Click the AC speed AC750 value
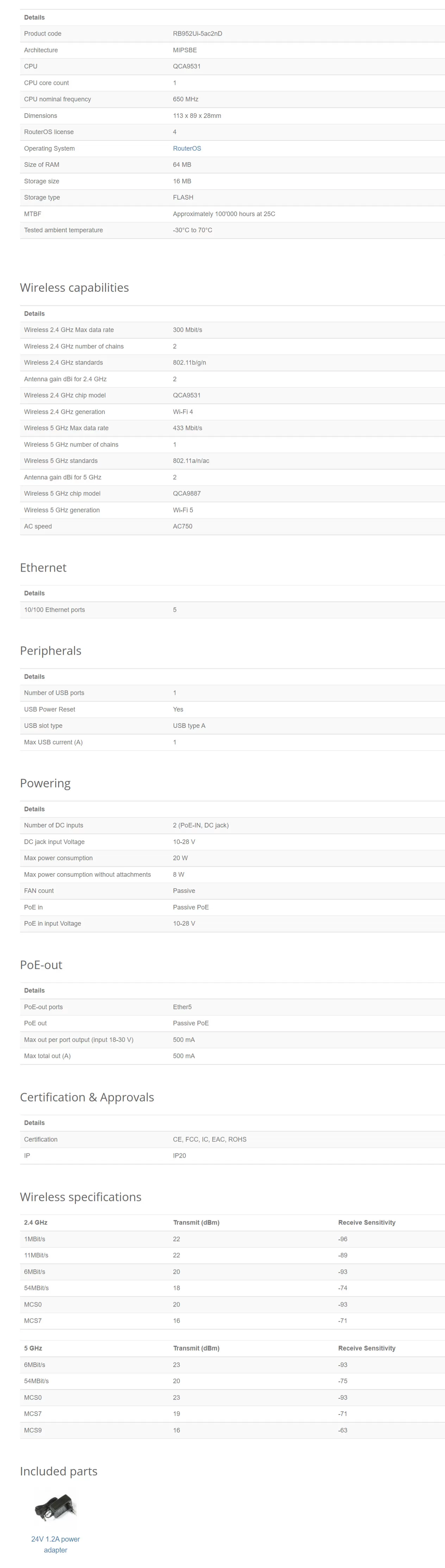445x1568 pixels. tap(183, 527)
